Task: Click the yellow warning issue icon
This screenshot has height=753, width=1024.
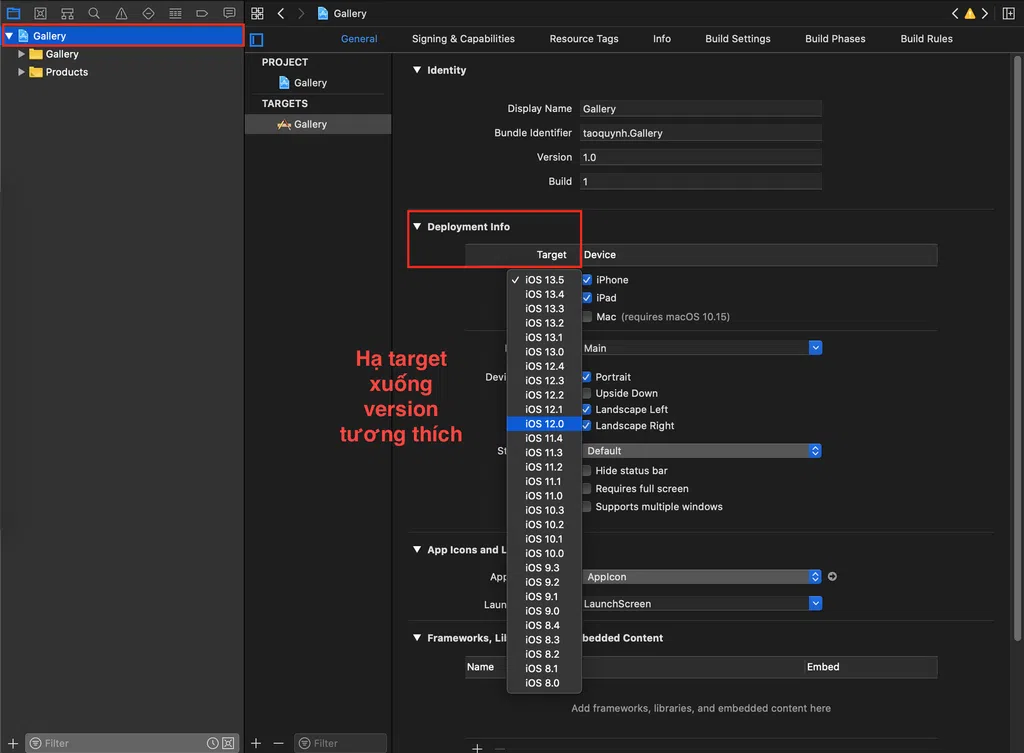Action: pos(970,13)
